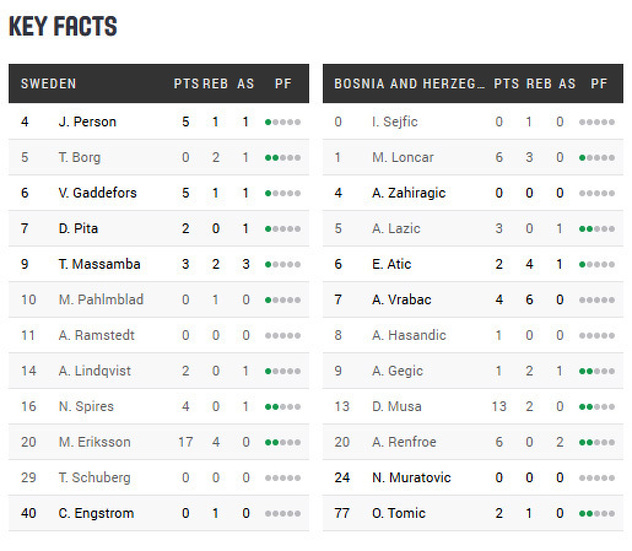
Task: Click Sweden's AS column header
Action: coord(246,84)
